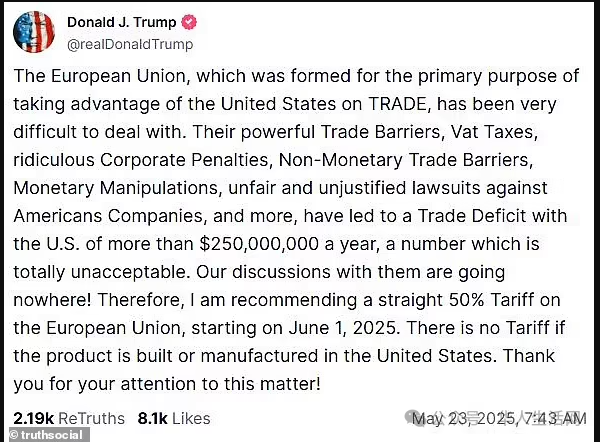Click the $250,000,000 figure in post
The height and width of the screenshot is (442, 600).
(x=259, y=244)
